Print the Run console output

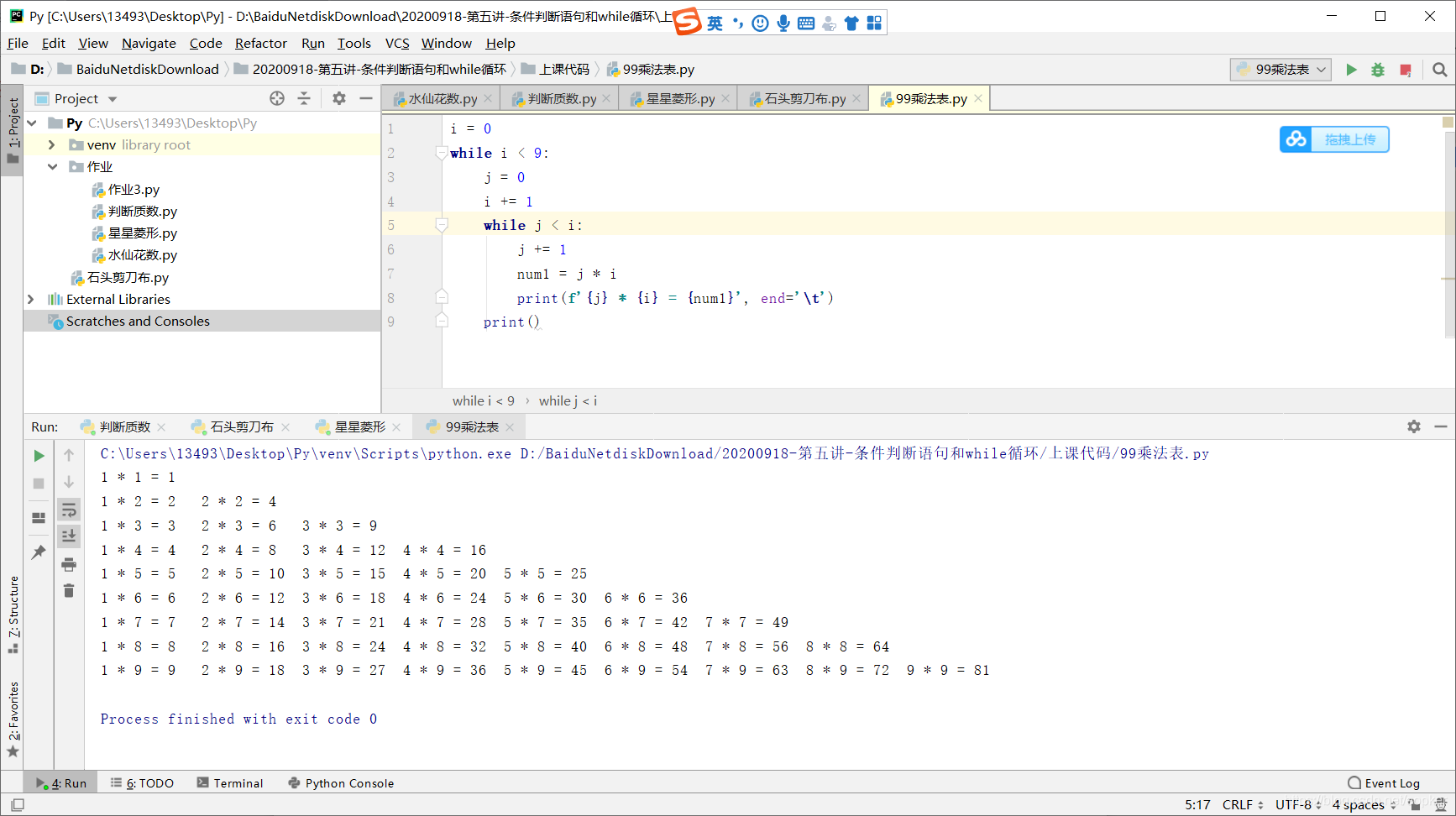pos(69,564)
